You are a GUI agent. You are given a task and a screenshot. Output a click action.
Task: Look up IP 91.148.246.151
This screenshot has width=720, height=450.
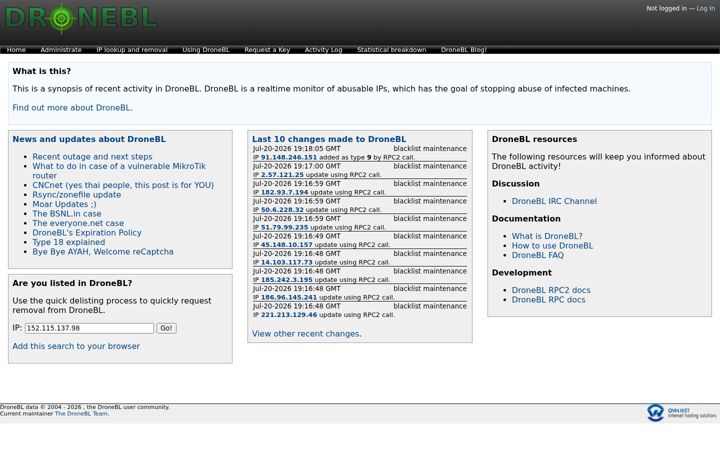coord(289,158)
